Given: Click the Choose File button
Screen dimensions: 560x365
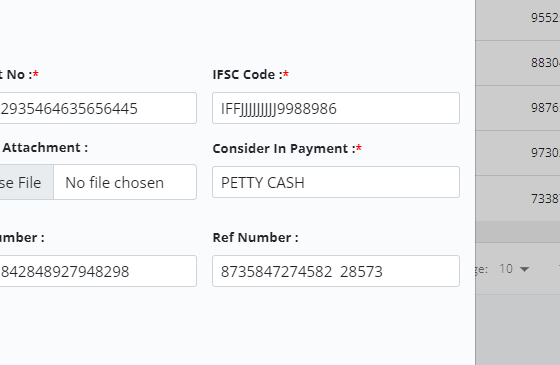Looking at the screenshot, I should (x=26, y=182).
